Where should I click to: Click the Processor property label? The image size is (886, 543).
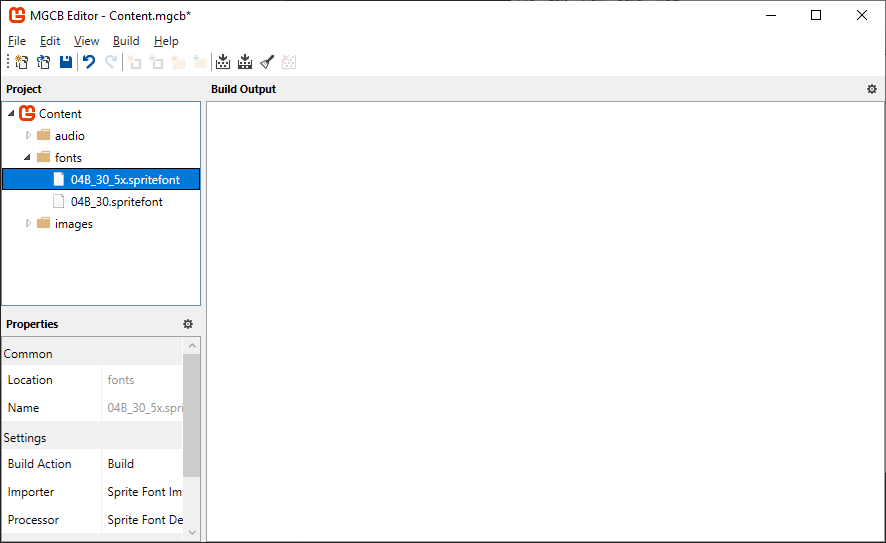pyautogui.click(x=33, y=520)
